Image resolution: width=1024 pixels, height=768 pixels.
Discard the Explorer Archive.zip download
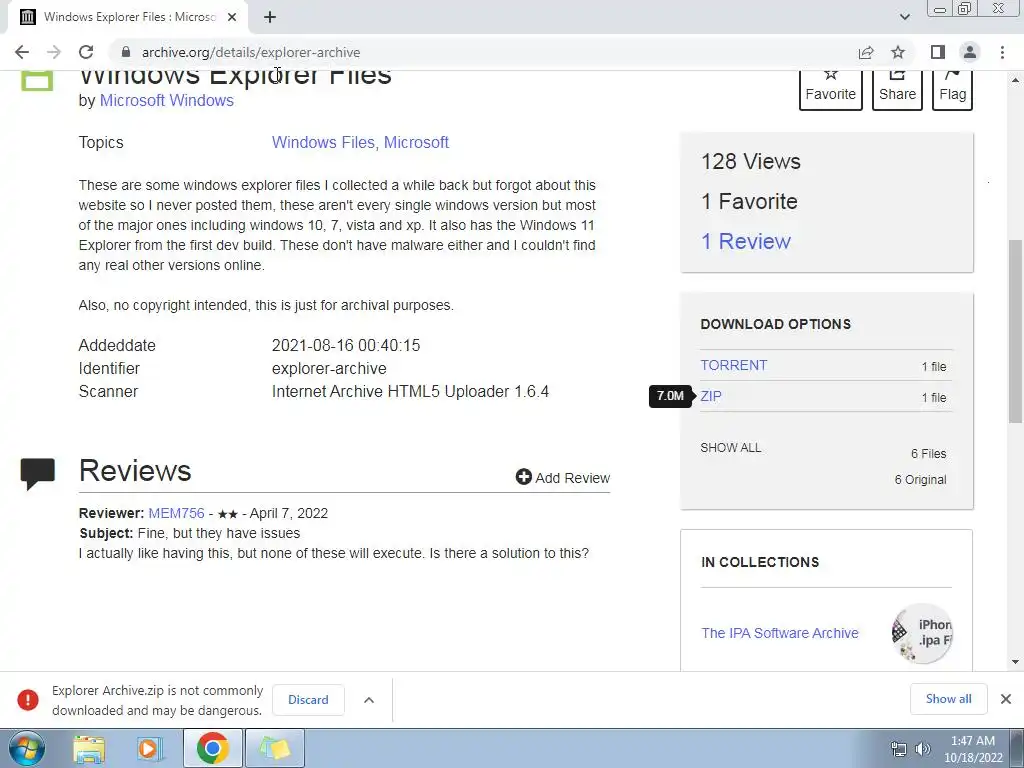(308, 699)
